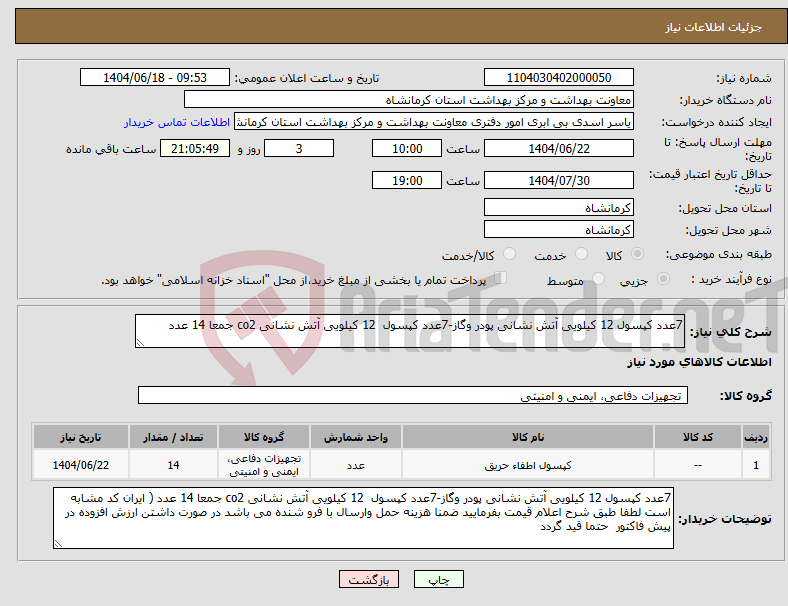Click the price validity date 1404/07/30 field

[558, 180]
